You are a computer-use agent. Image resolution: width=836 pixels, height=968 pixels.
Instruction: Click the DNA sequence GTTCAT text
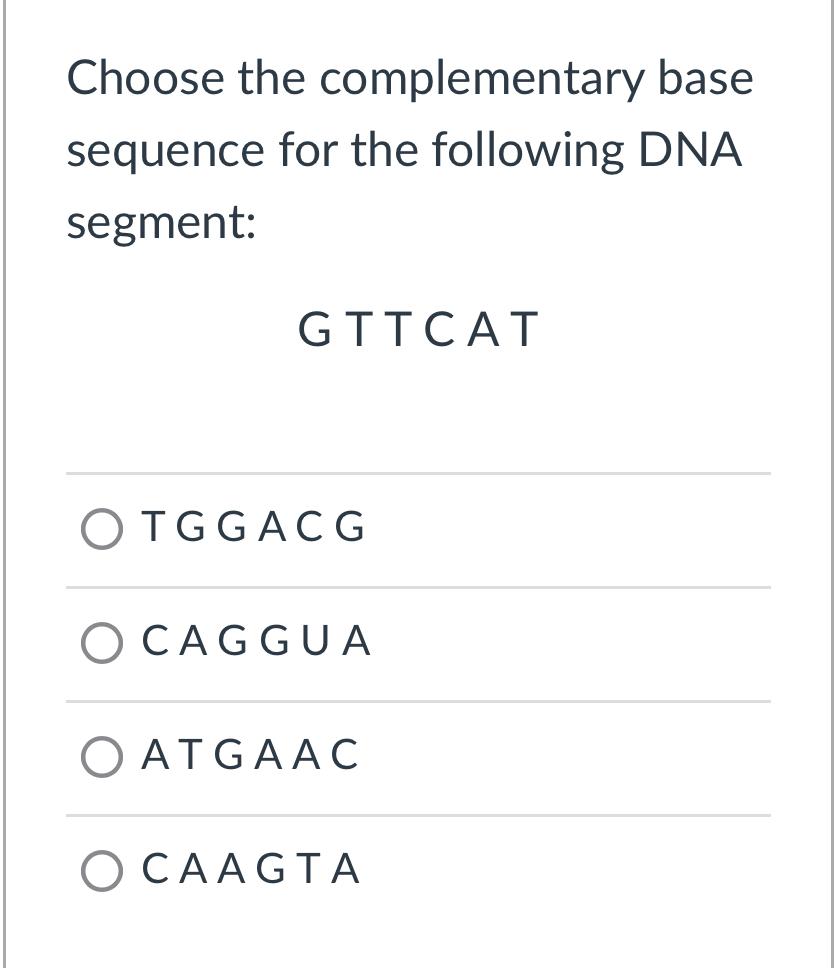[x=419, y=328]
